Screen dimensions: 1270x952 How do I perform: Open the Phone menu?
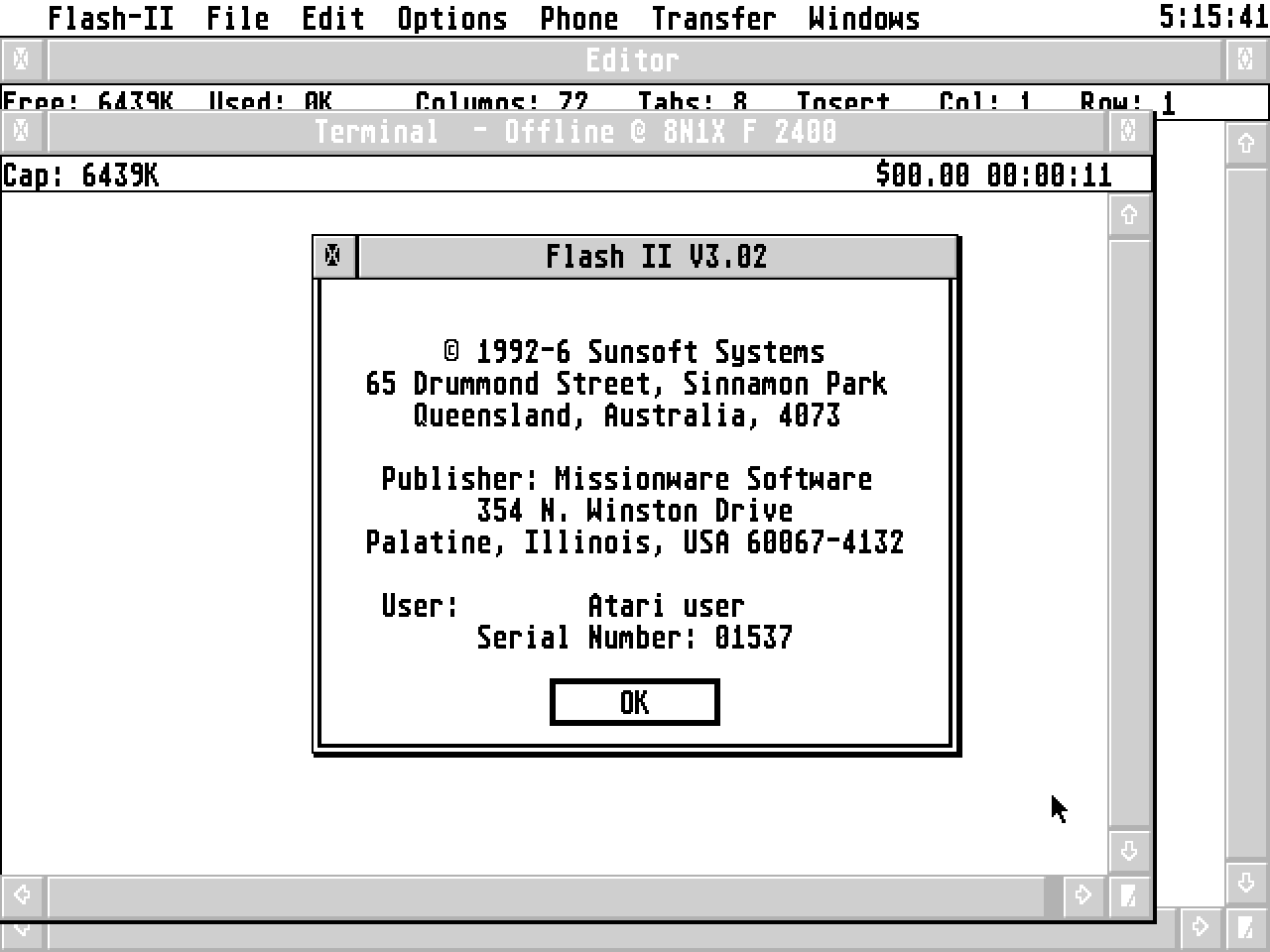point(578,18)
